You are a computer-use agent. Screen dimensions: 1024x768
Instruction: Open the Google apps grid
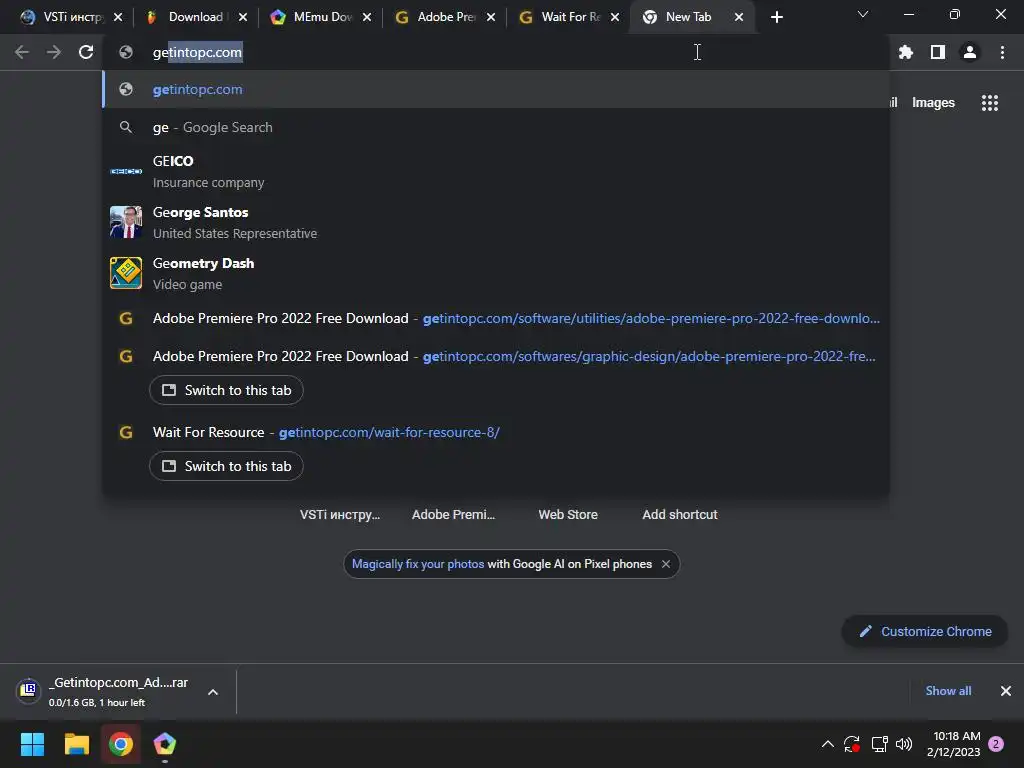pyautogui.click(x=989, y=103)
